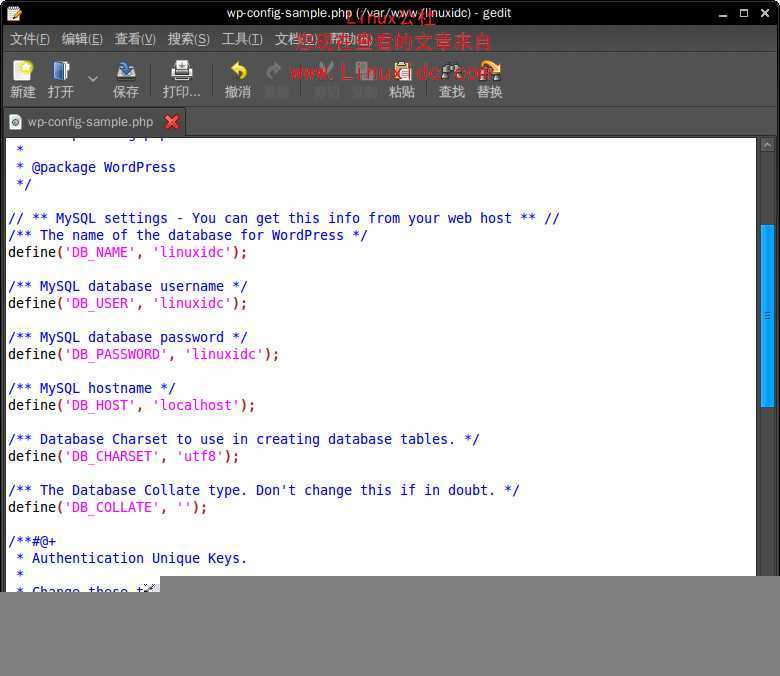Close the wp-config-sample.php tab with the red X
The height and width of the screenshot is (676, 780).
pyautogui.click(x=172, y=121)
